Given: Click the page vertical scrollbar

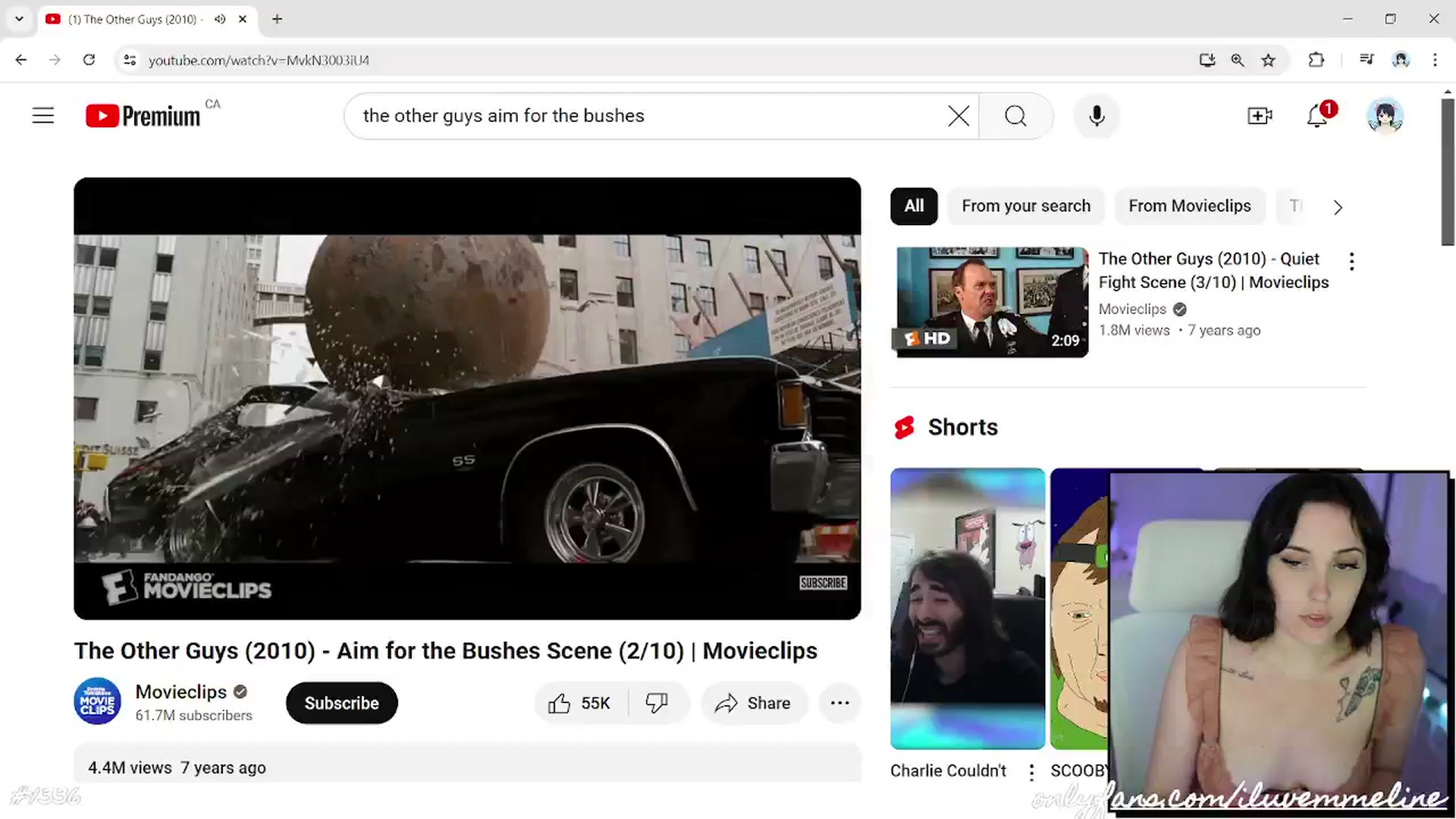Looking at the screenshot, I should click(1448, 172).
